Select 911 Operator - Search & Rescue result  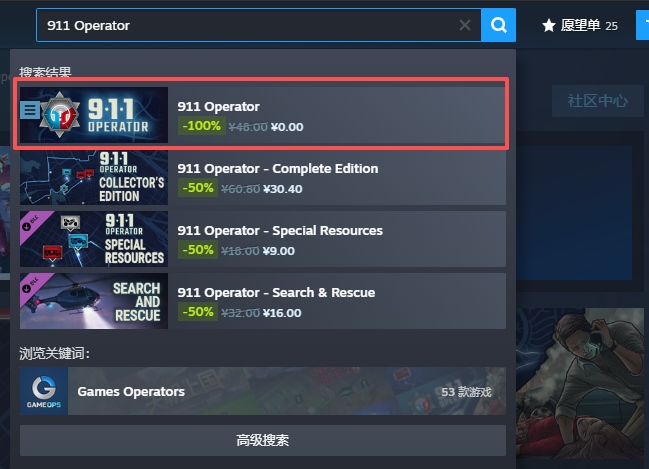(262, 301)
